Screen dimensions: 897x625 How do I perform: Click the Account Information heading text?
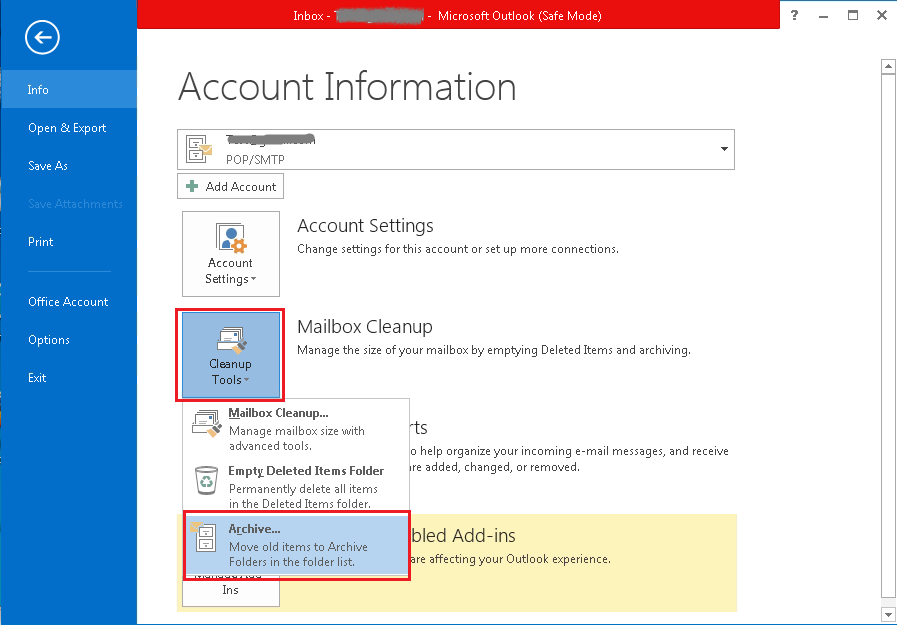pos(347,87)
